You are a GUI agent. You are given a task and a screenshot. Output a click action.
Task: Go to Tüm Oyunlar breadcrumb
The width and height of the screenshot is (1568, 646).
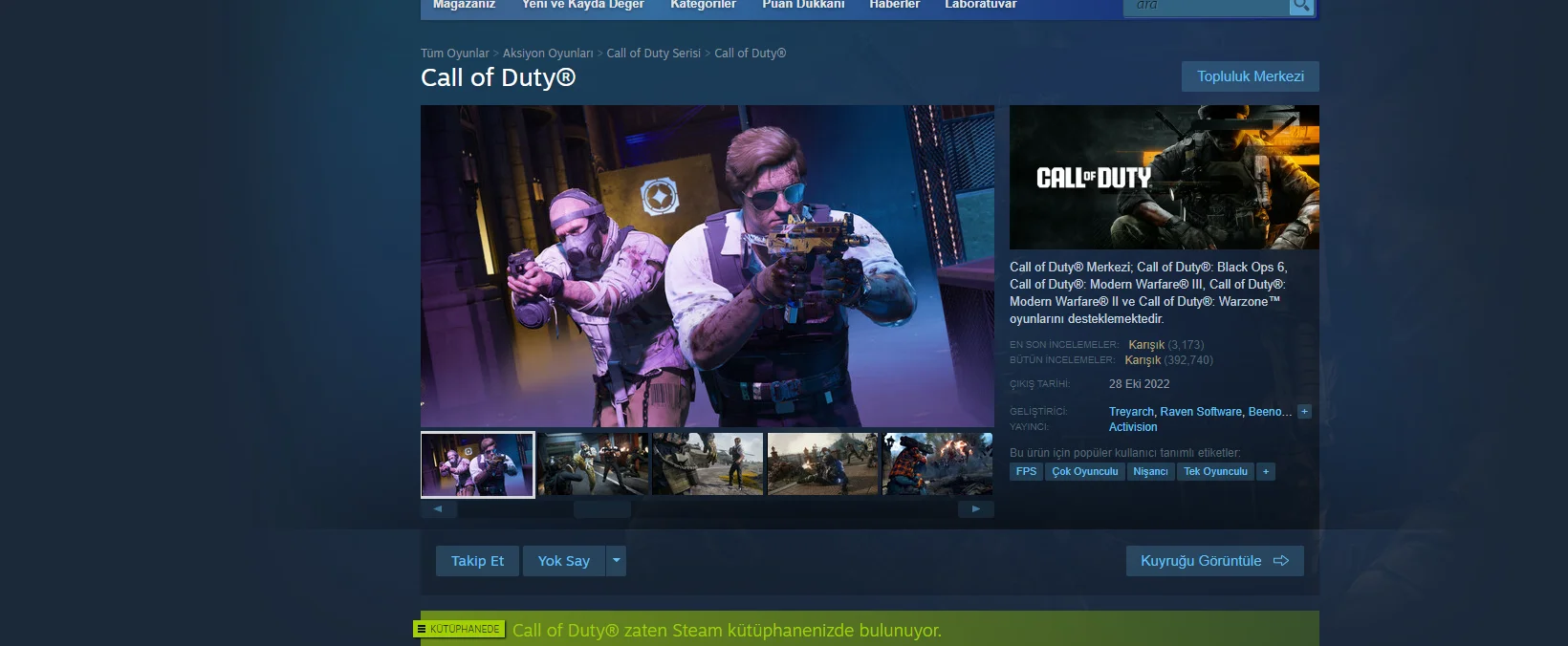click(454, 54)
